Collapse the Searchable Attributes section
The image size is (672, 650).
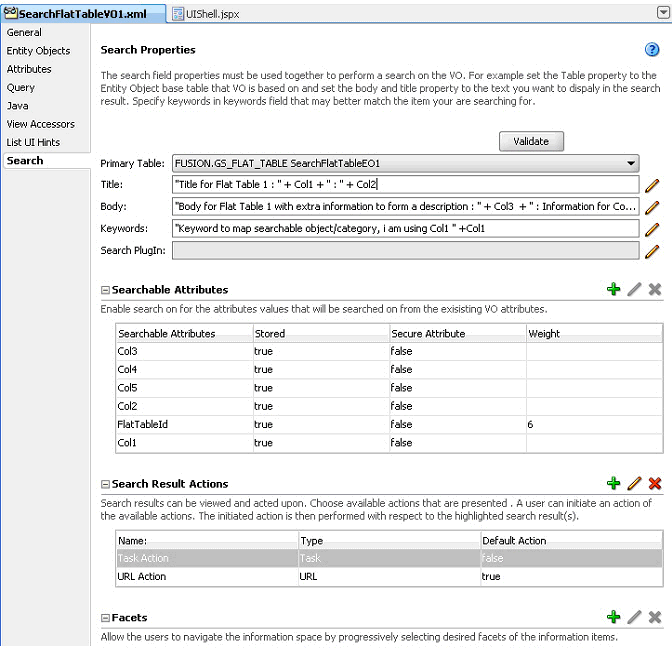click(105, 290)
